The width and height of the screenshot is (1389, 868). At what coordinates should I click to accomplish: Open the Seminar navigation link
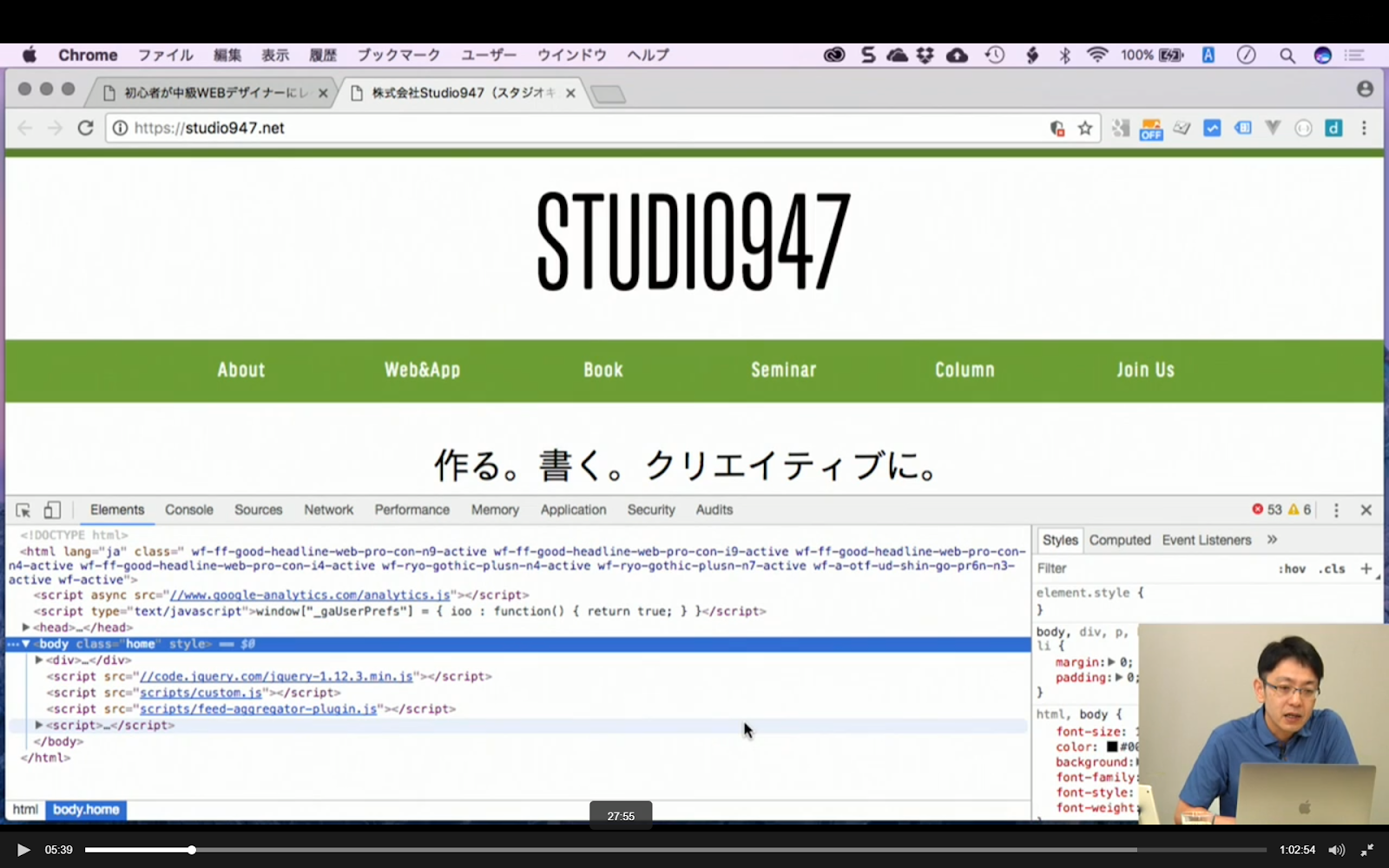pos(784,370)
